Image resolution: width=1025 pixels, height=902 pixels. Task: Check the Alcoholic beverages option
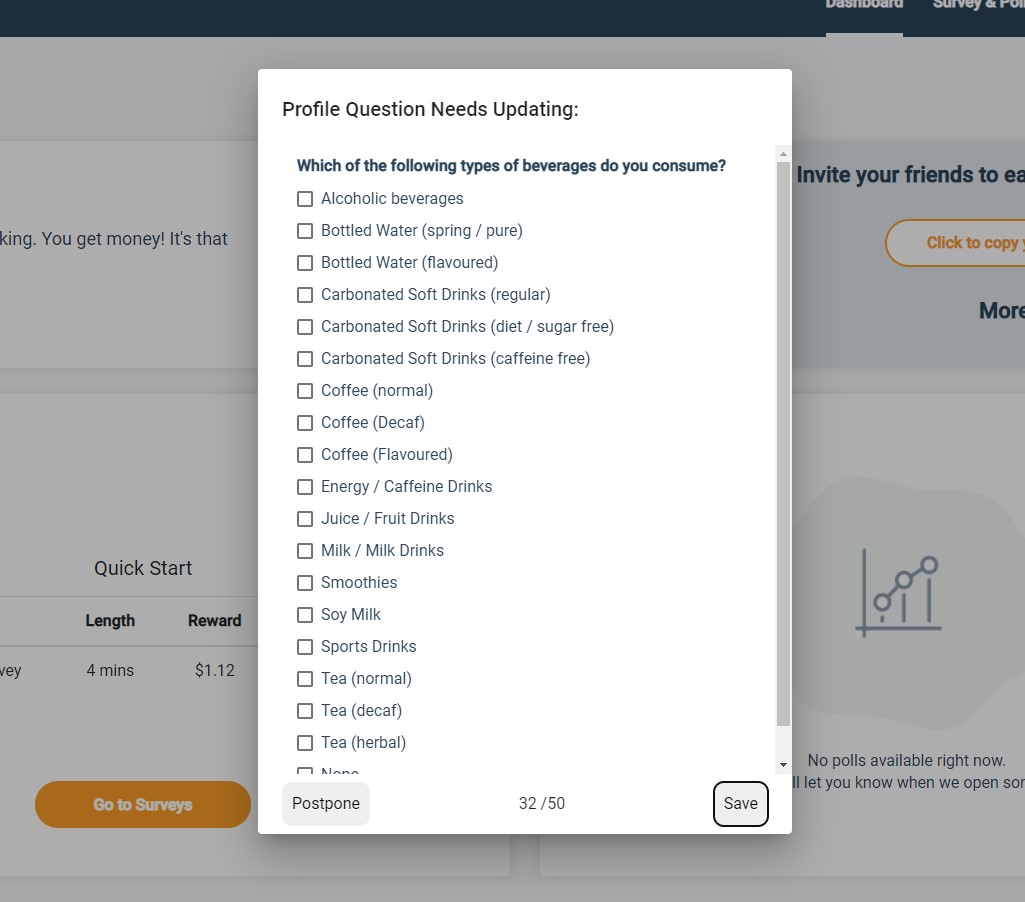click(305, 199)
